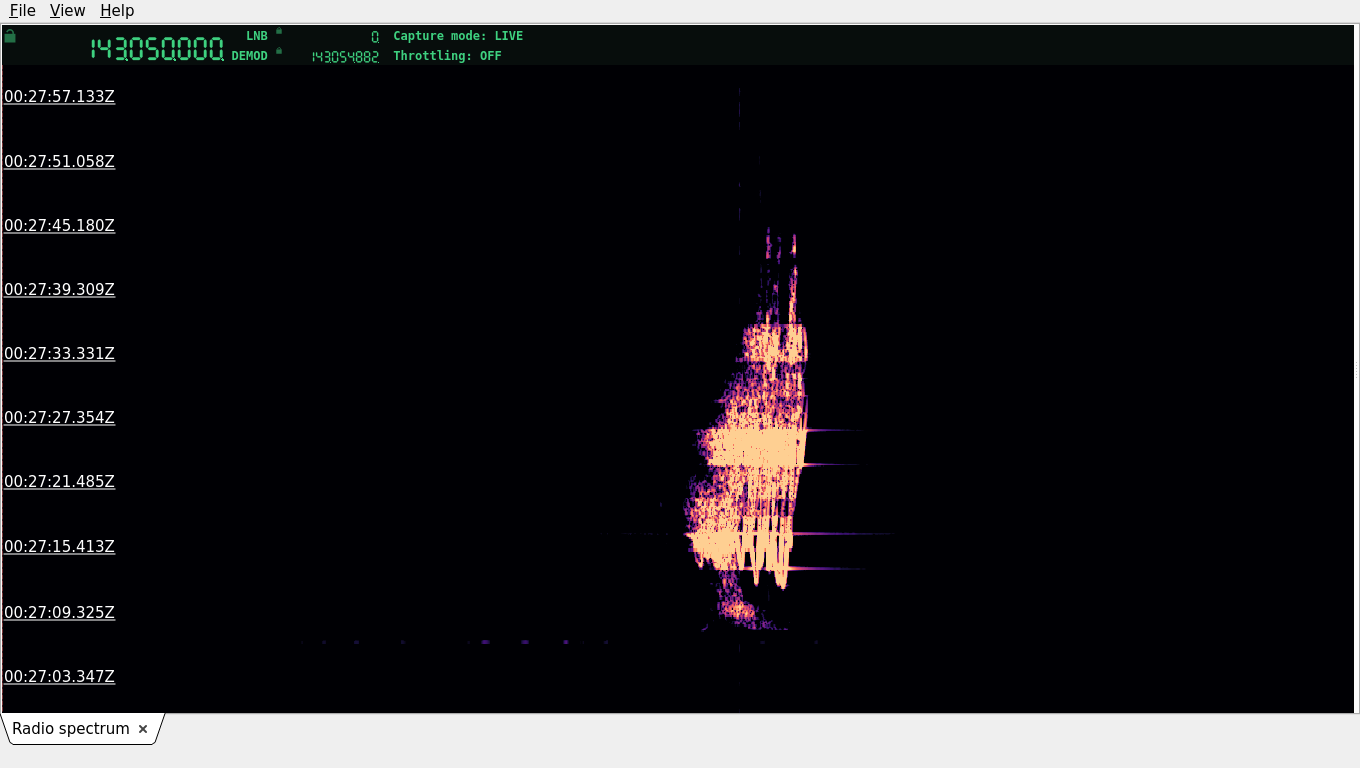
Task: Toggle the main frequency lock icon
Action: click(10, 36)
